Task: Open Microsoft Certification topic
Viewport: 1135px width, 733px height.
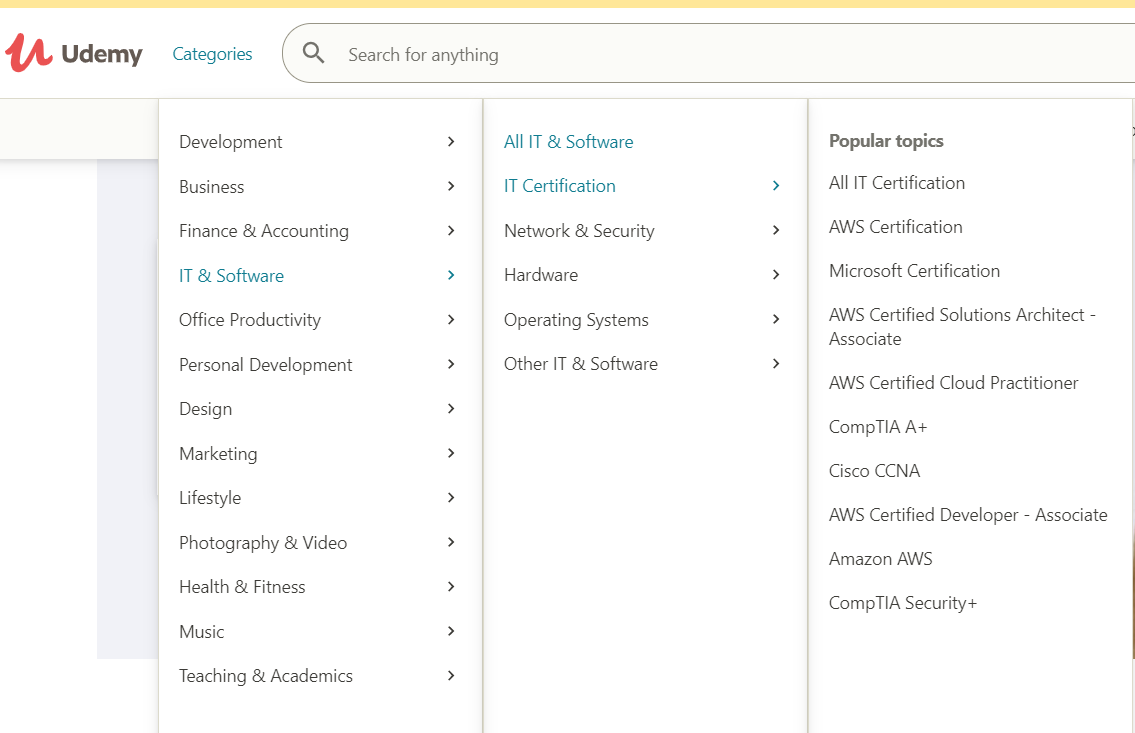Action: point(914,271)
